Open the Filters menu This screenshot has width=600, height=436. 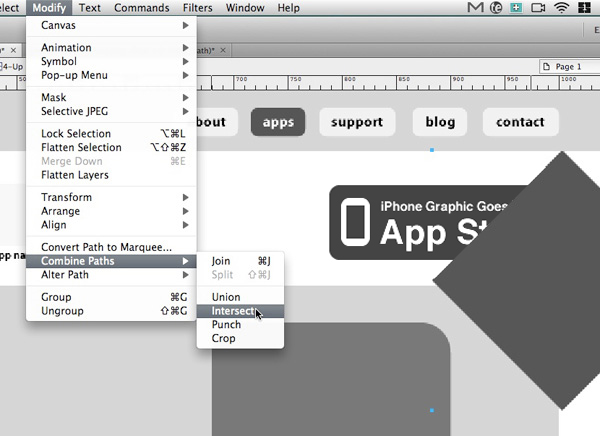tap(197, 8)
